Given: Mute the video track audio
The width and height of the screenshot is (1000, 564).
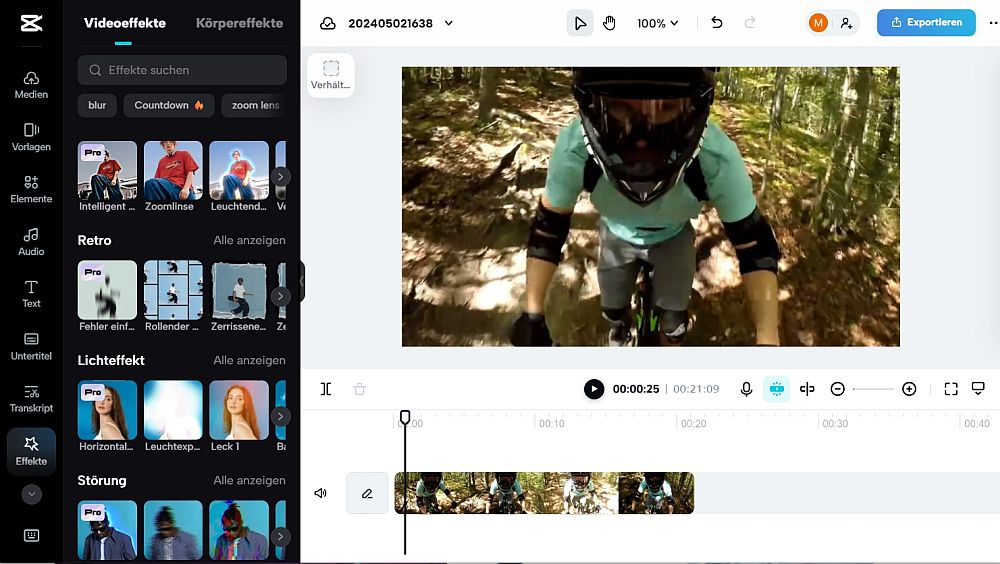Looking at the screenshot, I should click(x=321, y=493).
